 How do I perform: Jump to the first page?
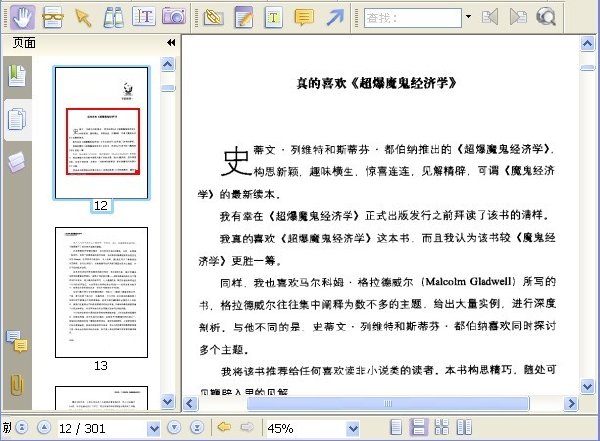22,427
